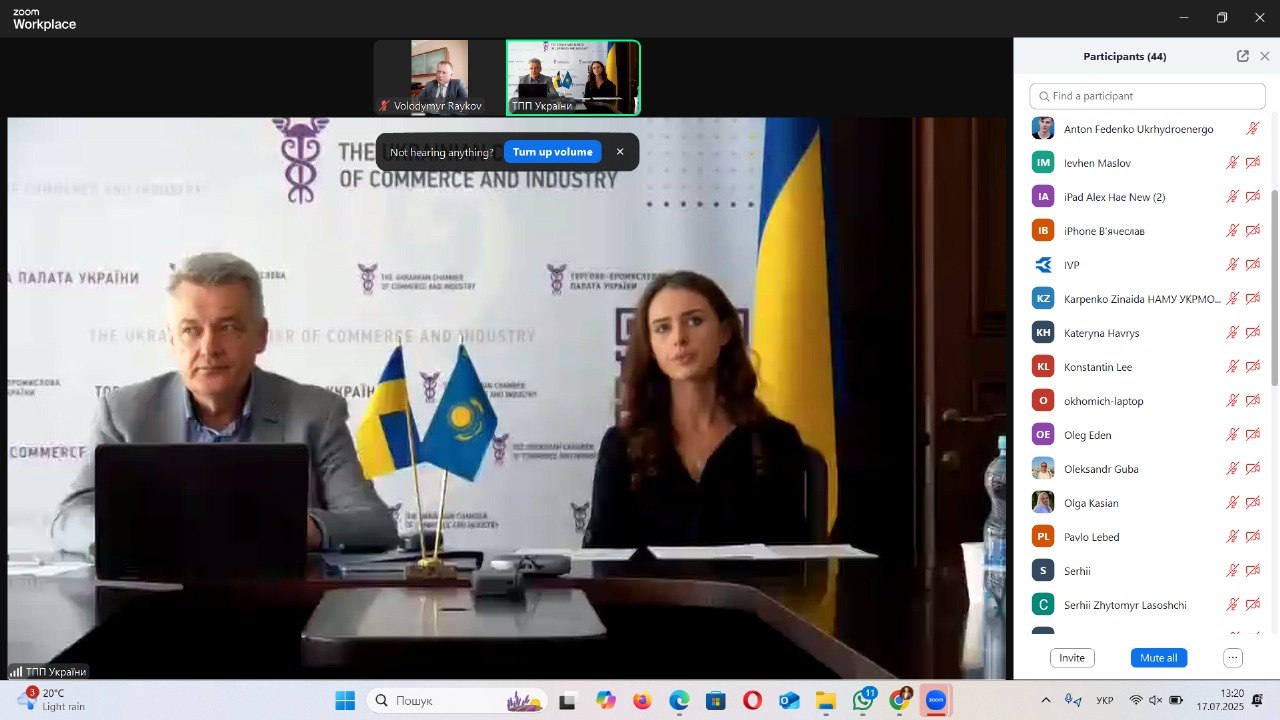Select the IM avatar of Ievhen Maslov
Image resolution: width=1280 pixels, height=720 pixels.
1043,163
